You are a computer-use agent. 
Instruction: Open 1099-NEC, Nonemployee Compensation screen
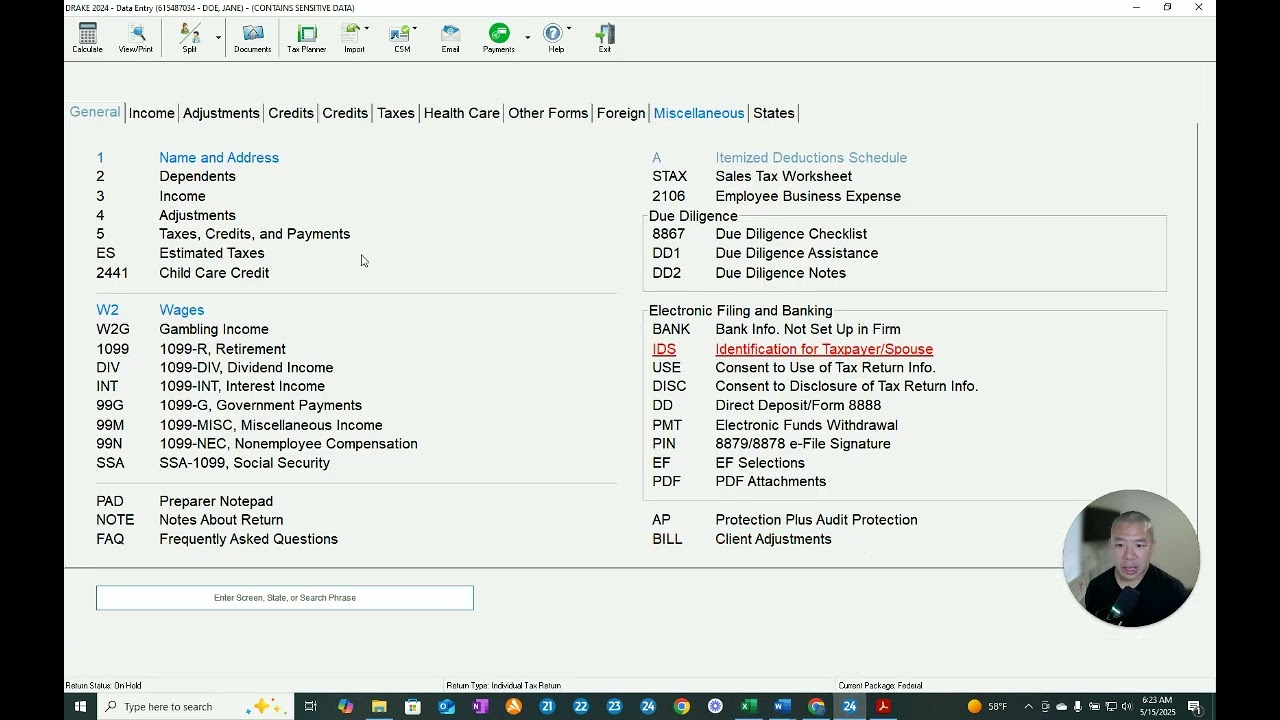(x=288, y=444)
